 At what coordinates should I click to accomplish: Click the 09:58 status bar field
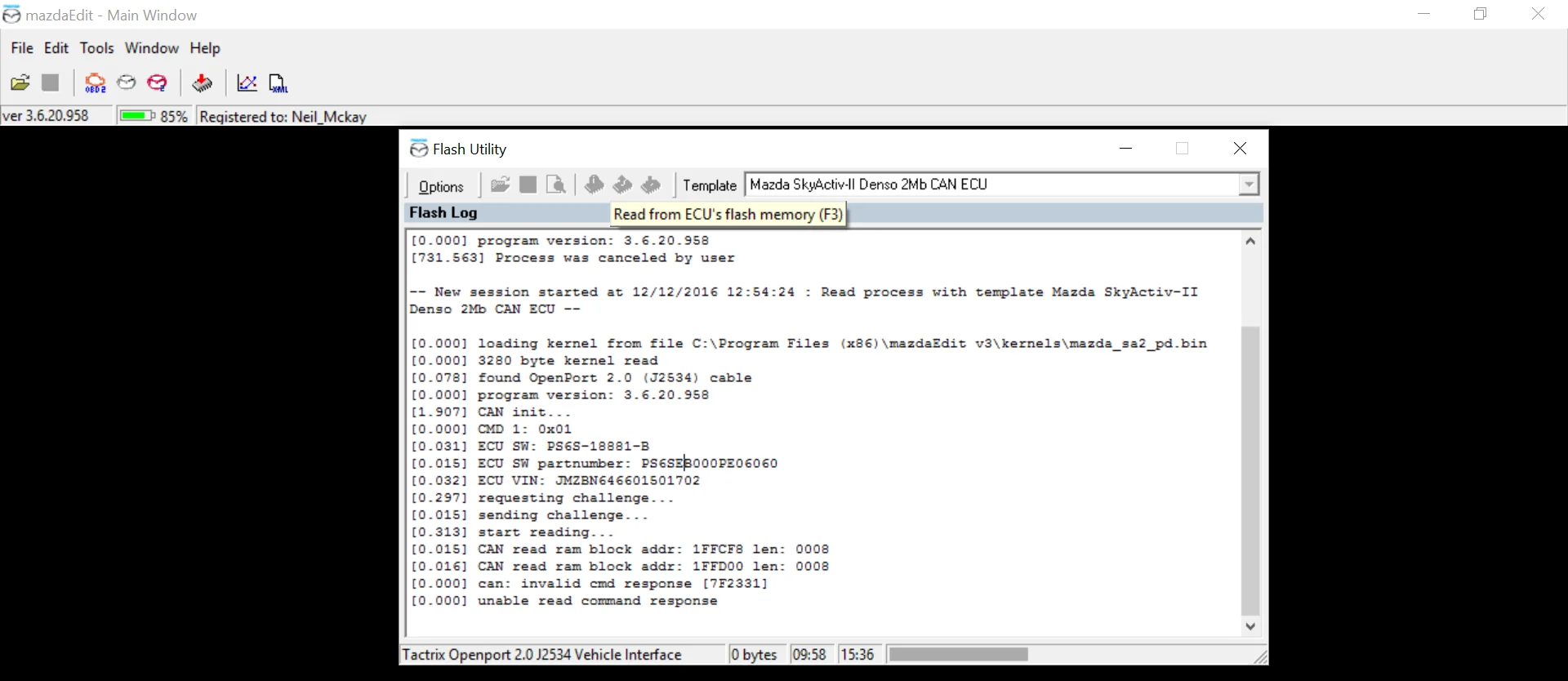pyautogui.click(x=809, y=655)
